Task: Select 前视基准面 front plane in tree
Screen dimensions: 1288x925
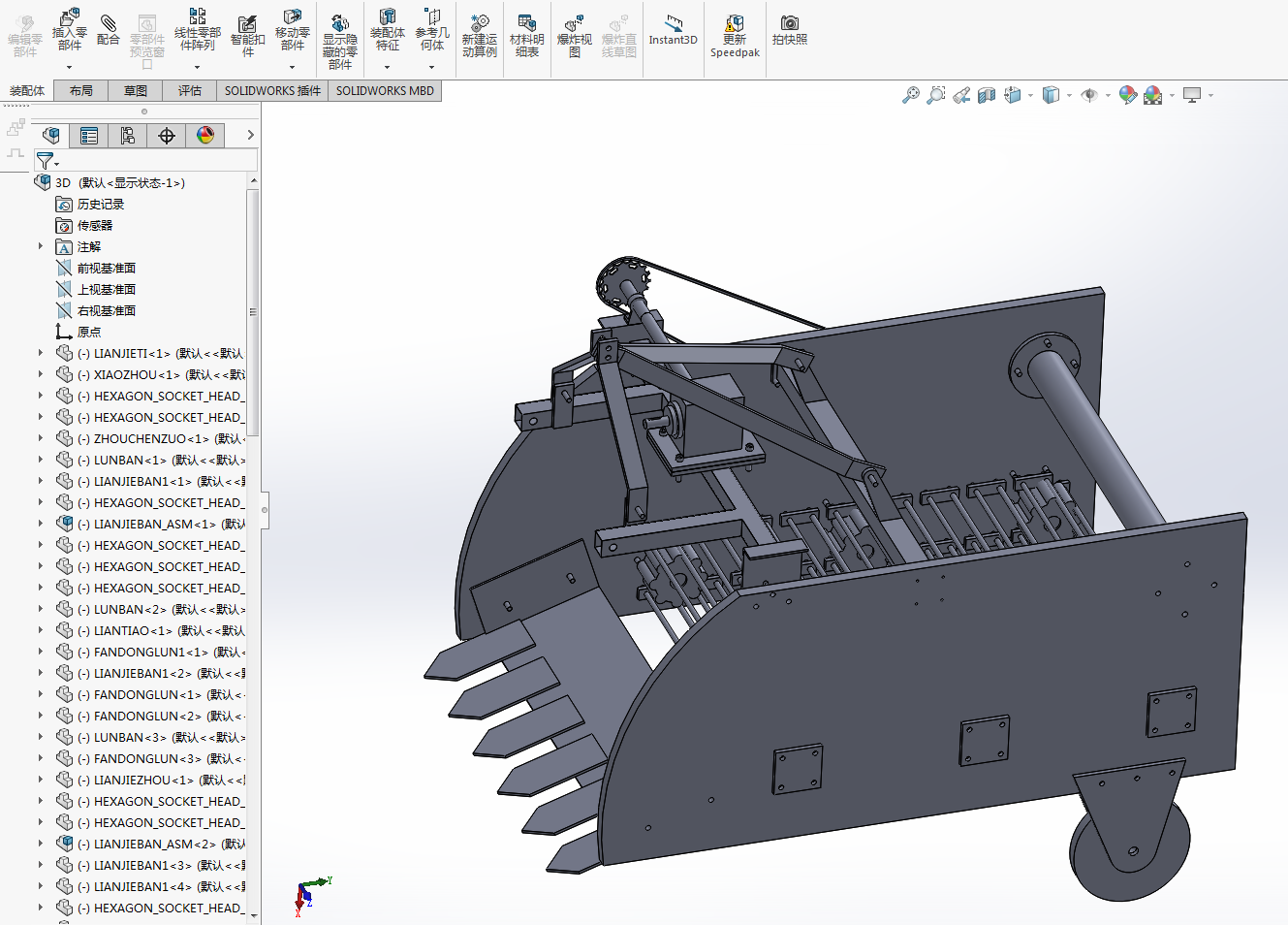Action: click(x=106, y=269)
